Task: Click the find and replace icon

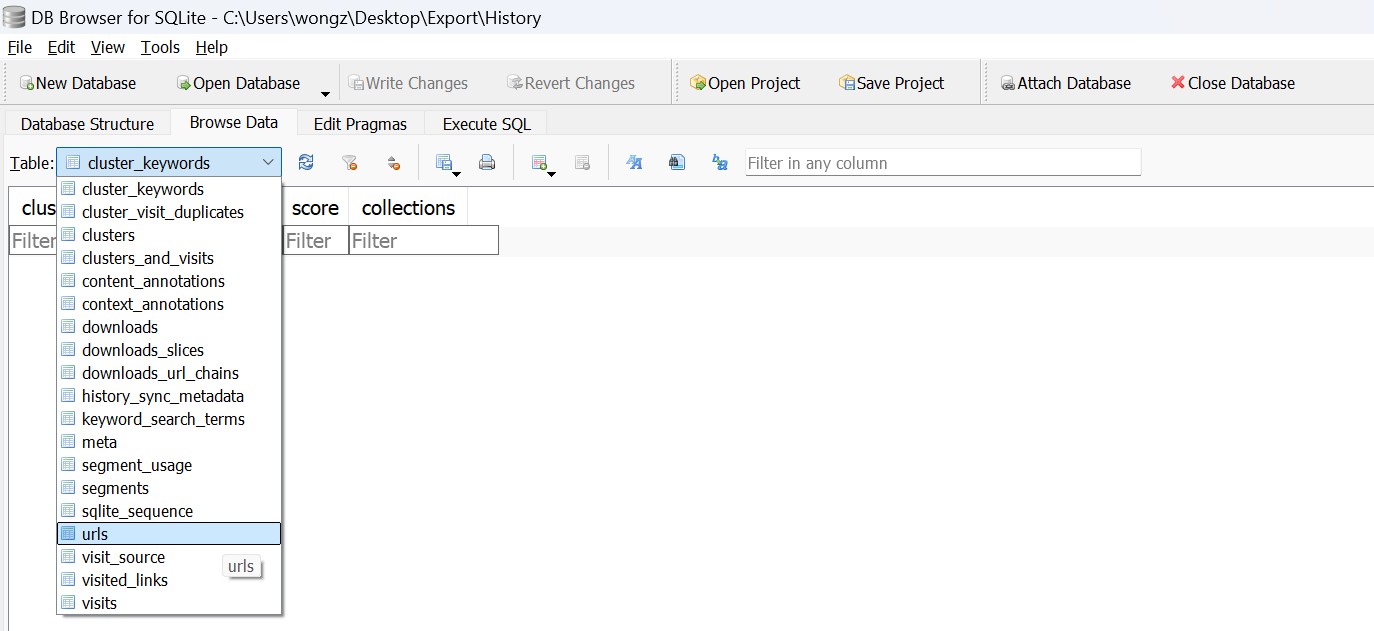Action: (719, 163)
